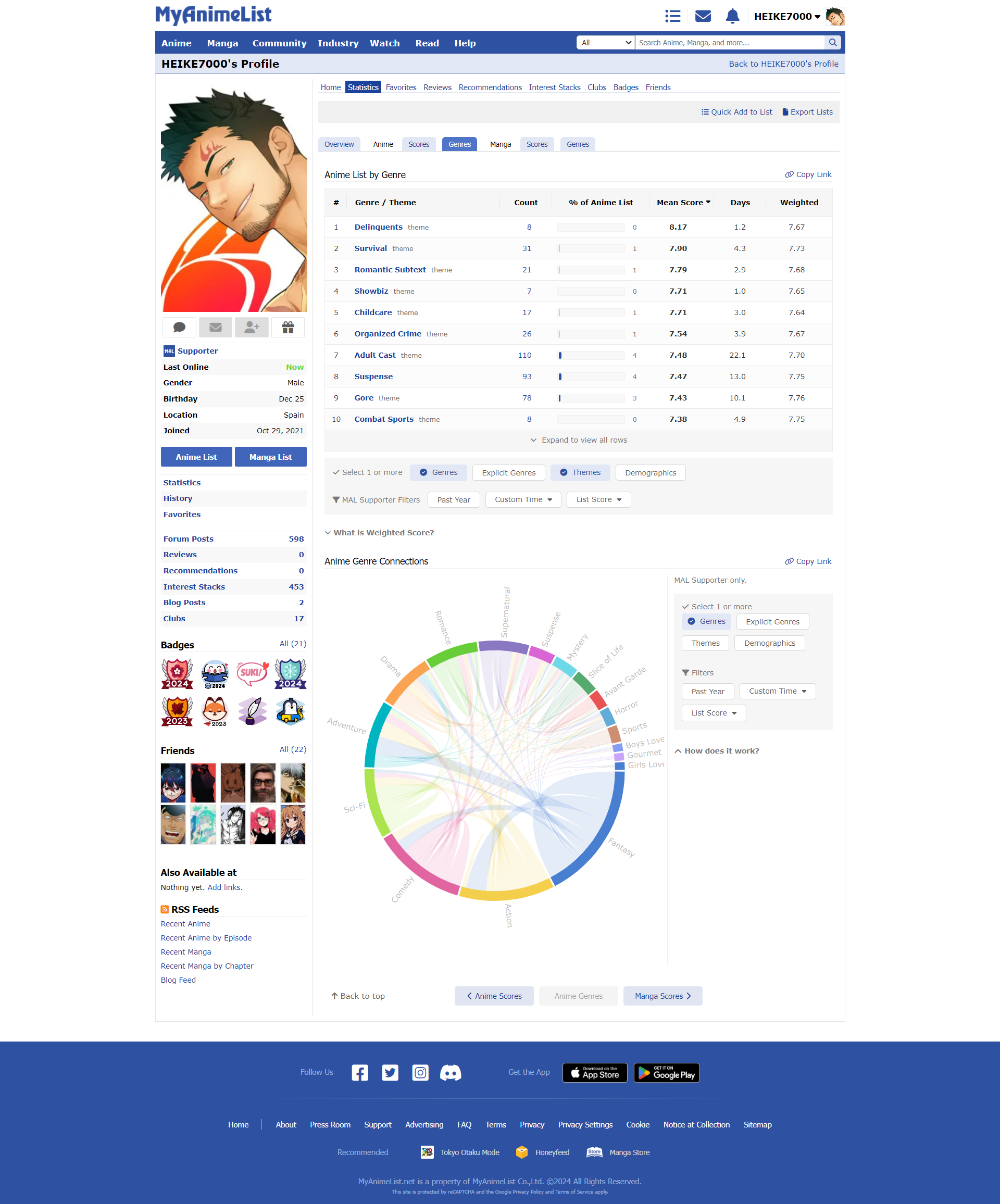Disable the Themes filter under genre table
Screen dimensions: 1000x1204
click(x=580, y=472)
